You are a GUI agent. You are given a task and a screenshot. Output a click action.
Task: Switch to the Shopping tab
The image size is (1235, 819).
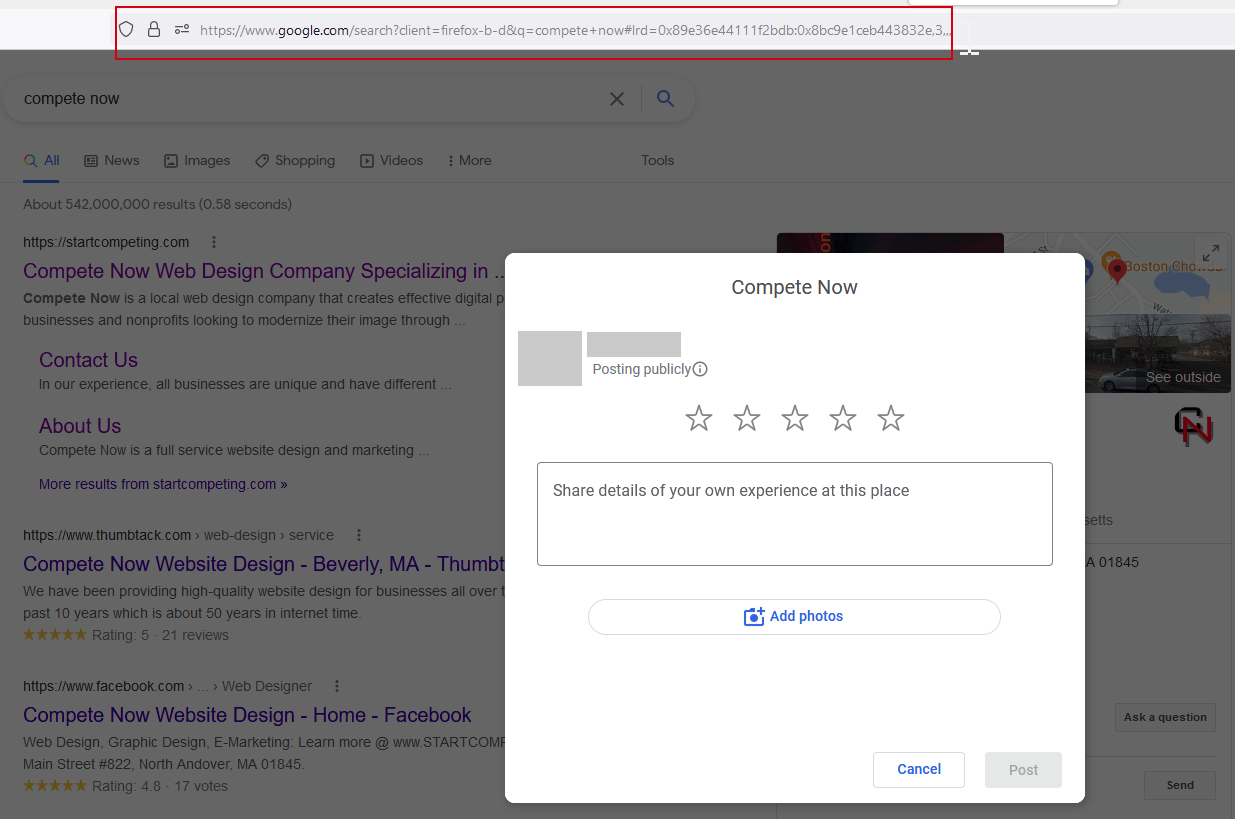pyautogui.click(x=295, y=160)
